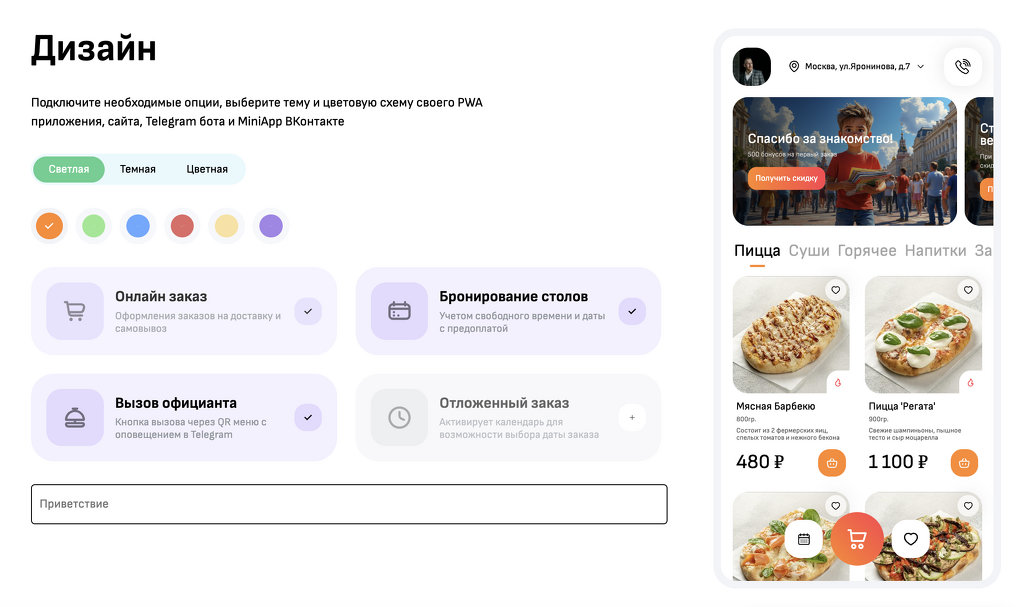Enable the Отложенный заказ option
This screenshot has width=1024, height=607.
[632, 417]
